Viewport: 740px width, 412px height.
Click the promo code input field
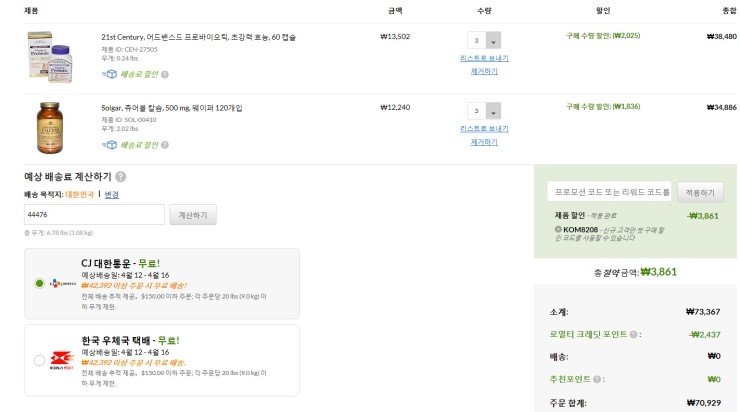pyautogui.click(x=609, y=192)
